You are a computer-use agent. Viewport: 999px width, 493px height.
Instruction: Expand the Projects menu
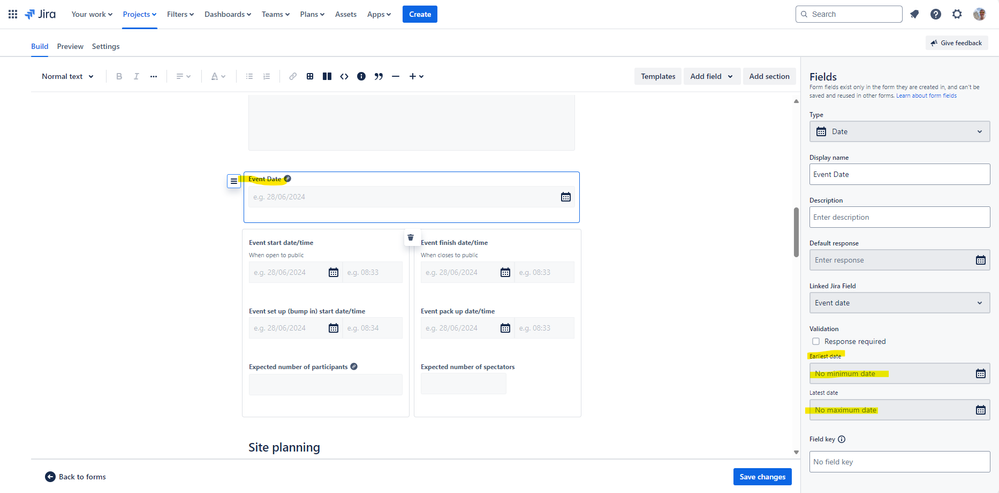140,14
